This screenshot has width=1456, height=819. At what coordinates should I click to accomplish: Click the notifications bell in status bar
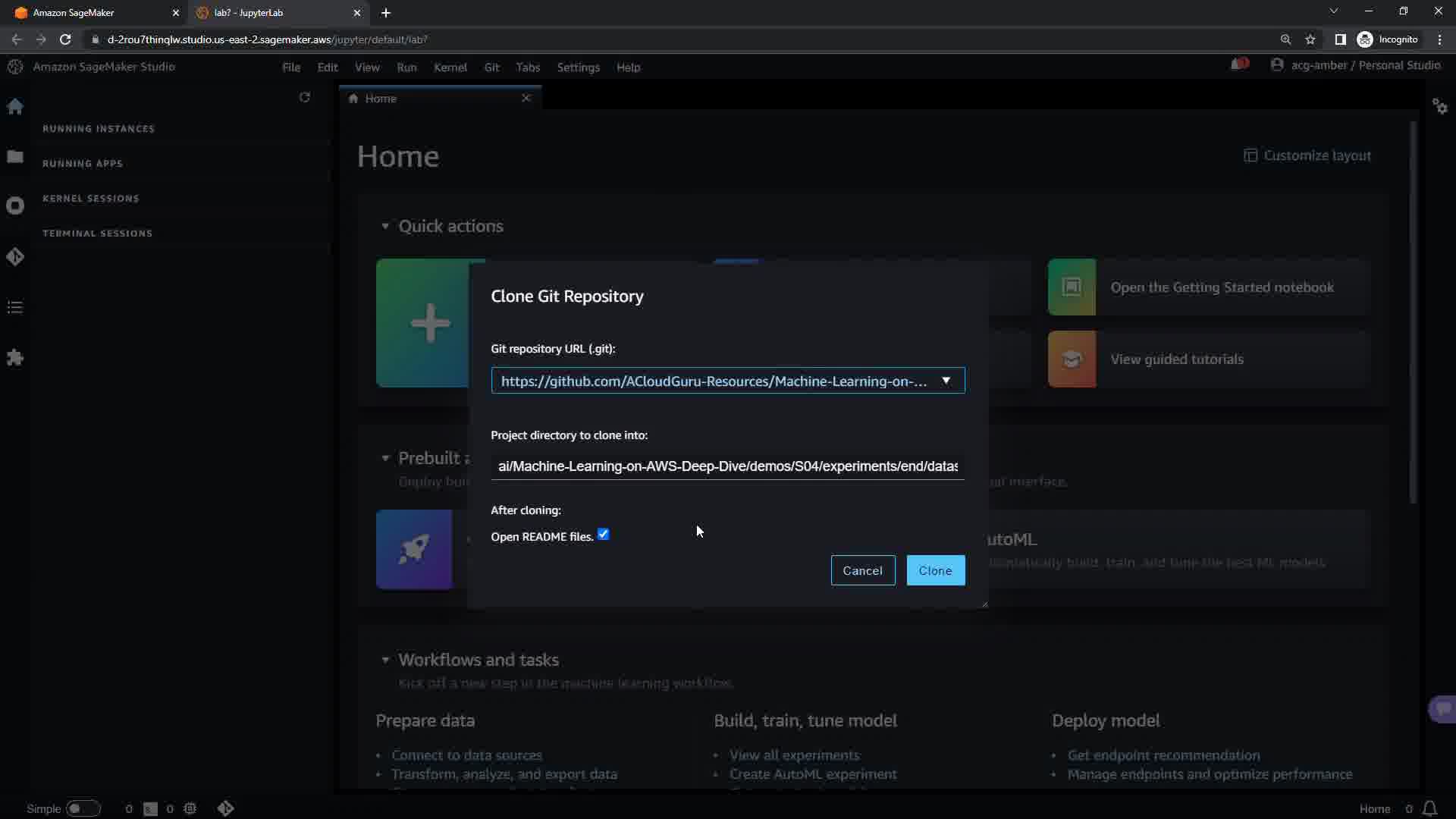click(1429, 808)
